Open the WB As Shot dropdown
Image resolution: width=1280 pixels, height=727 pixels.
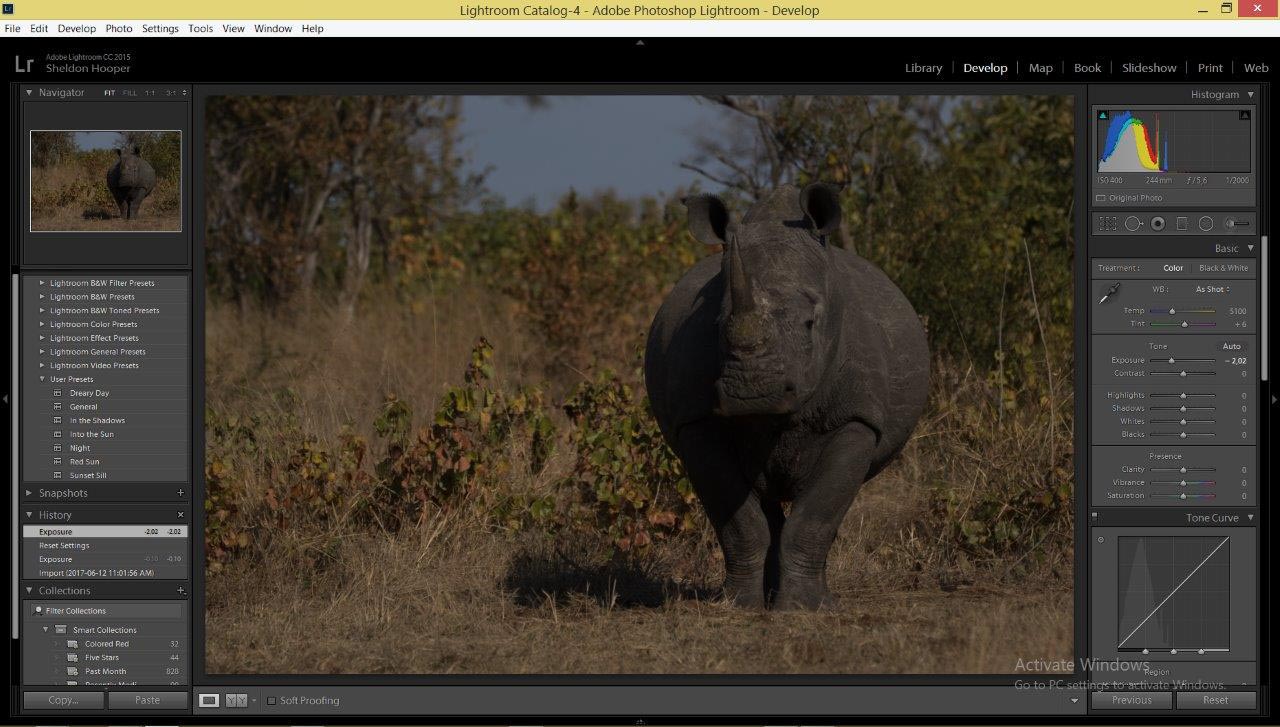coord(1213,290)
